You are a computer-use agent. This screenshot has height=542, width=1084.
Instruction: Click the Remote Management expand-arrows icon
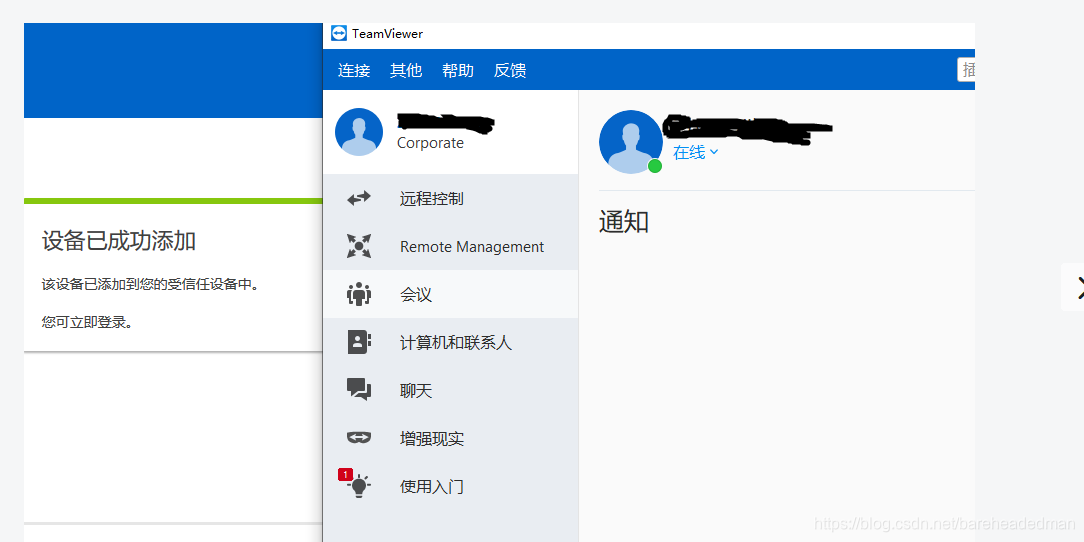(x=359, y=246)
